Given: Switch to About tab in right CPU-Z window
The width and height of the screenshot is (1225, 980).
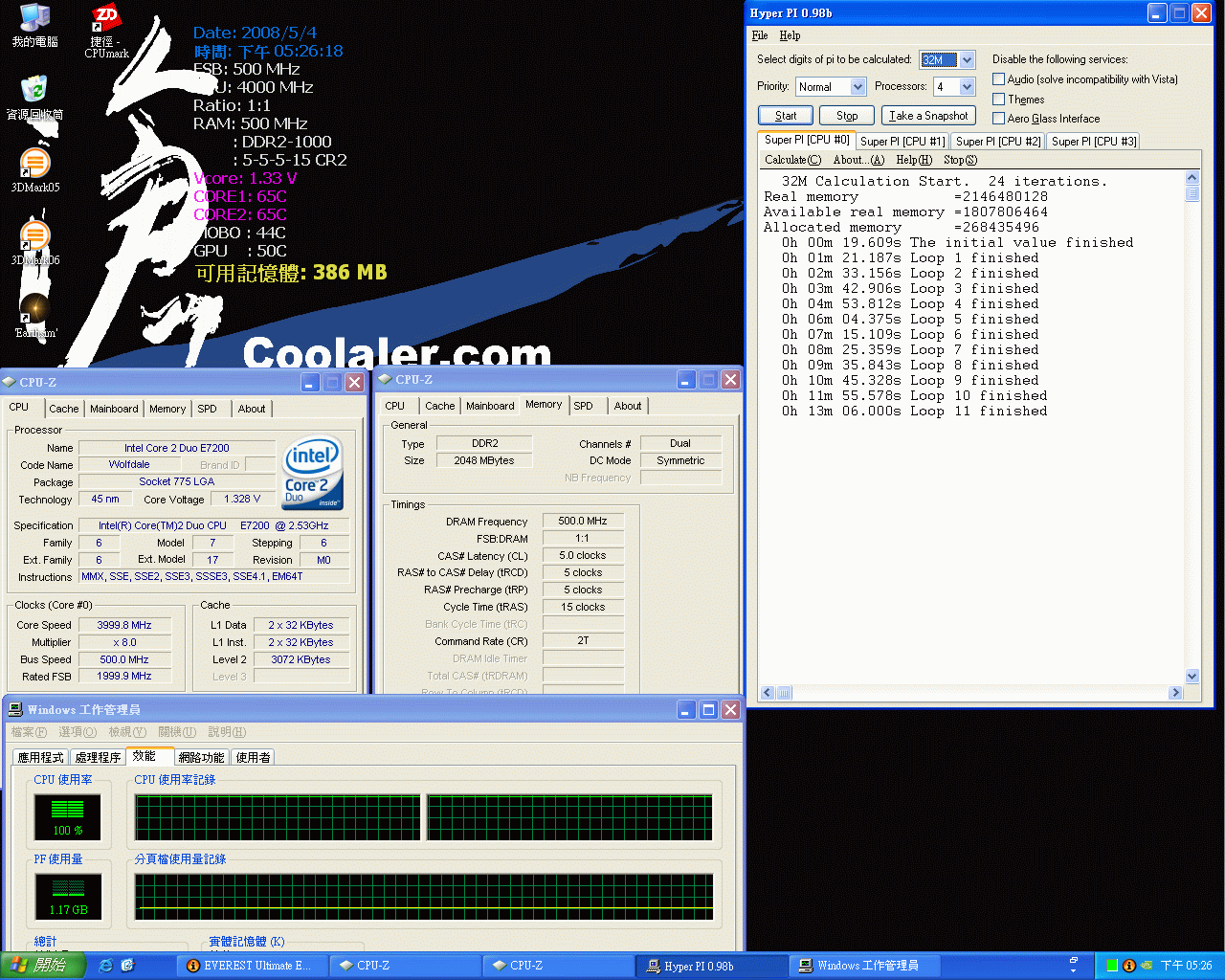Looking at the screenshot, I should 628,406.
